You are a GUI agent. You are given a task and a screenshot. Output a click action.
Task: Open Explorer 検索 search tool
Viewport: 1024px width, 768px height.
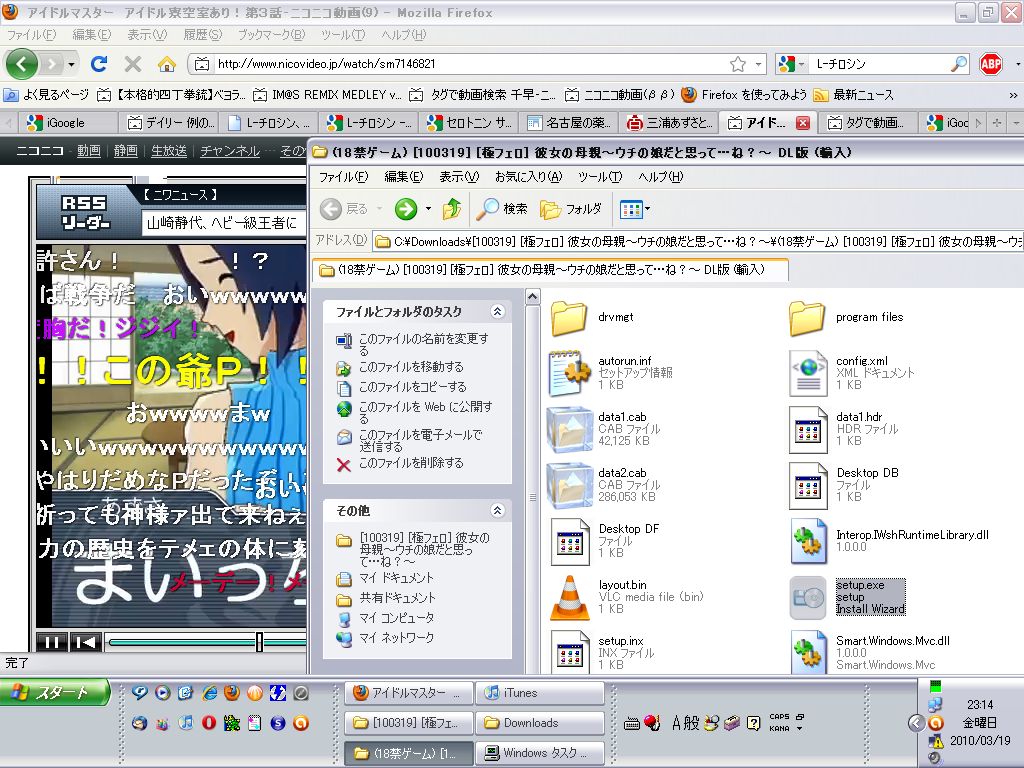click(502, 209)
